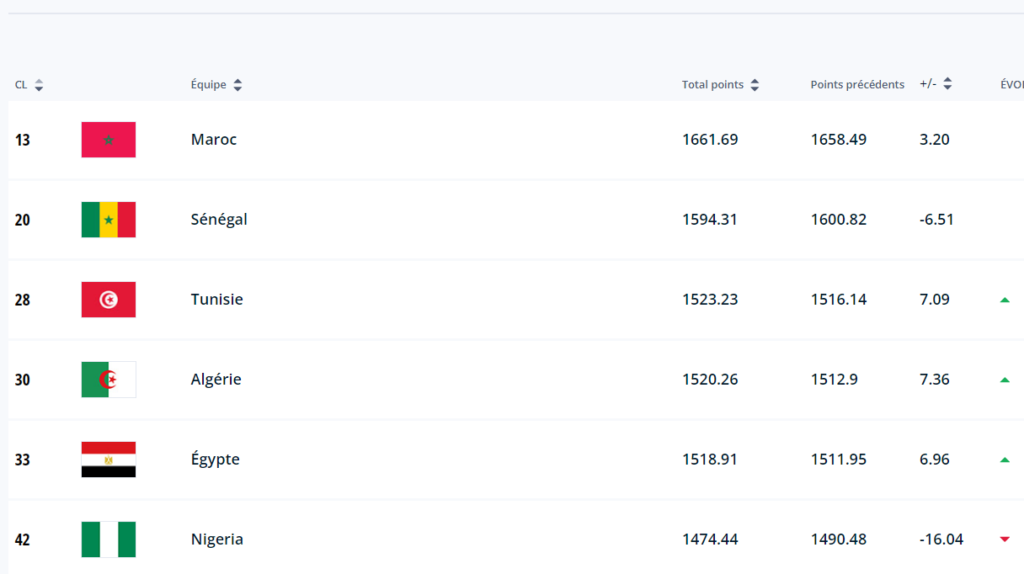Click the Sénégal flag

[108, 219]
